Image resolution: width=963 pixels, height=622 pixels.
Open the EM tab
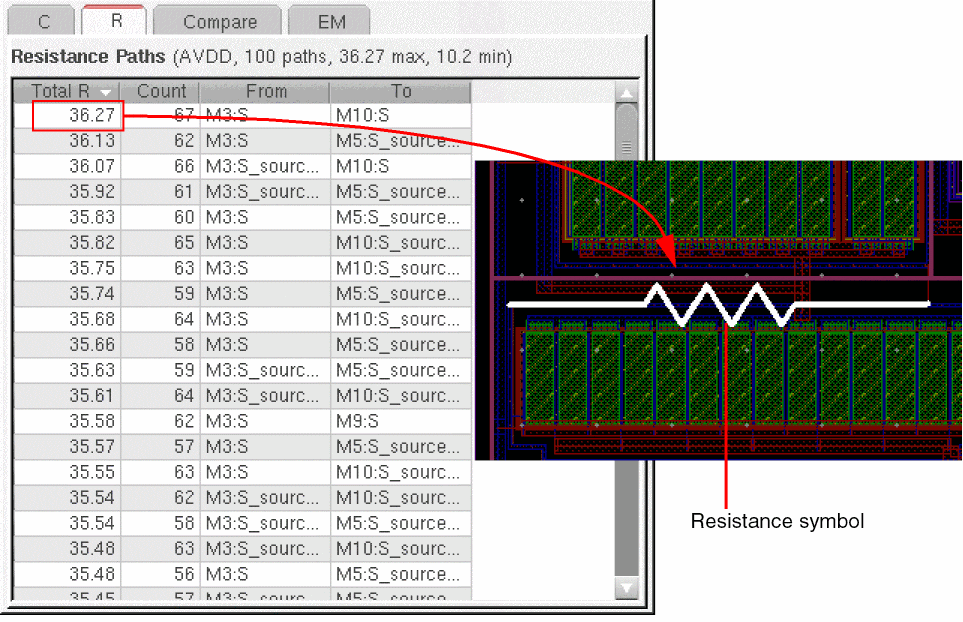click(x=330, y=21)
